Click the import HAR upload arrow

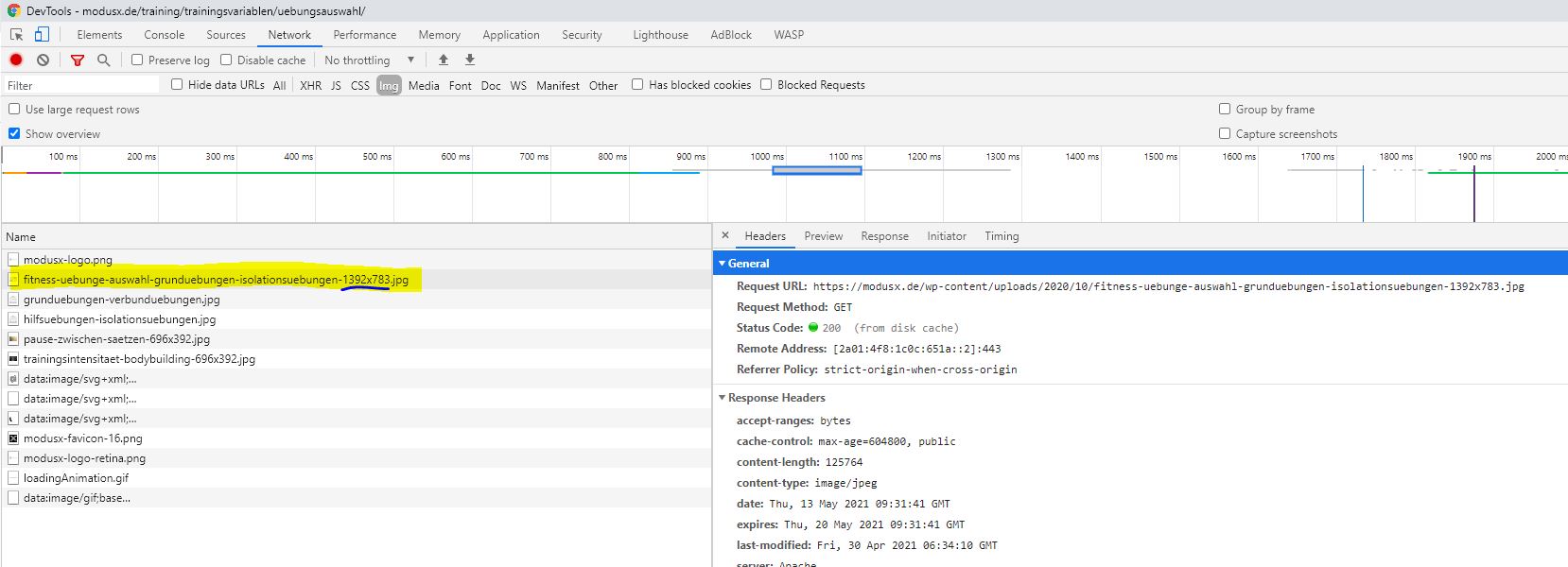pyautogui.click(x=444, y=60)
